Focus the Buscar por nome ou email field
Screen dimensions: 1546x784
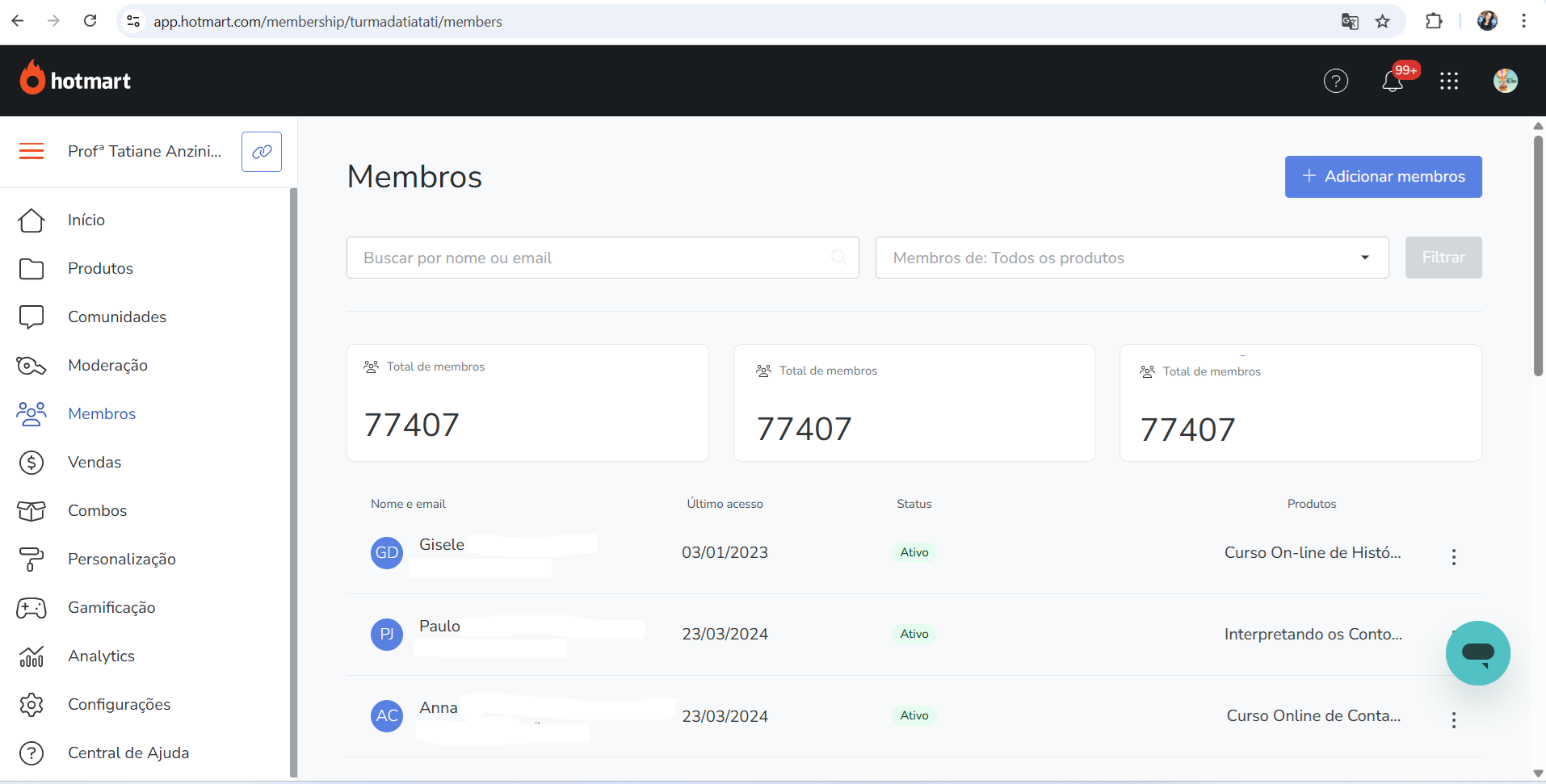click(594, 258)
